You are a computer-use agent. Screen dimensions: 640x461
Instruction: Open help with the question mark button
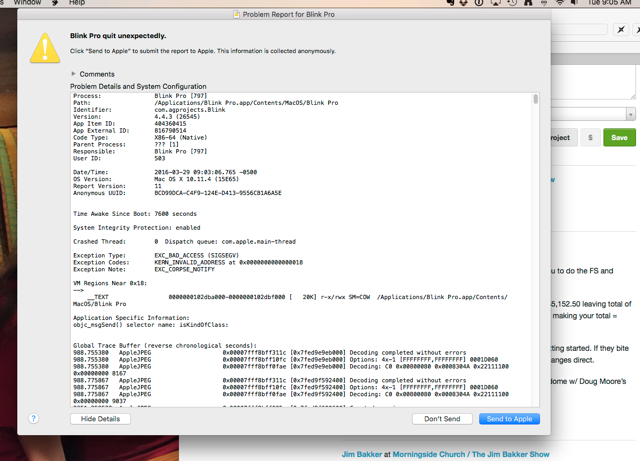(x=33, y=418)
